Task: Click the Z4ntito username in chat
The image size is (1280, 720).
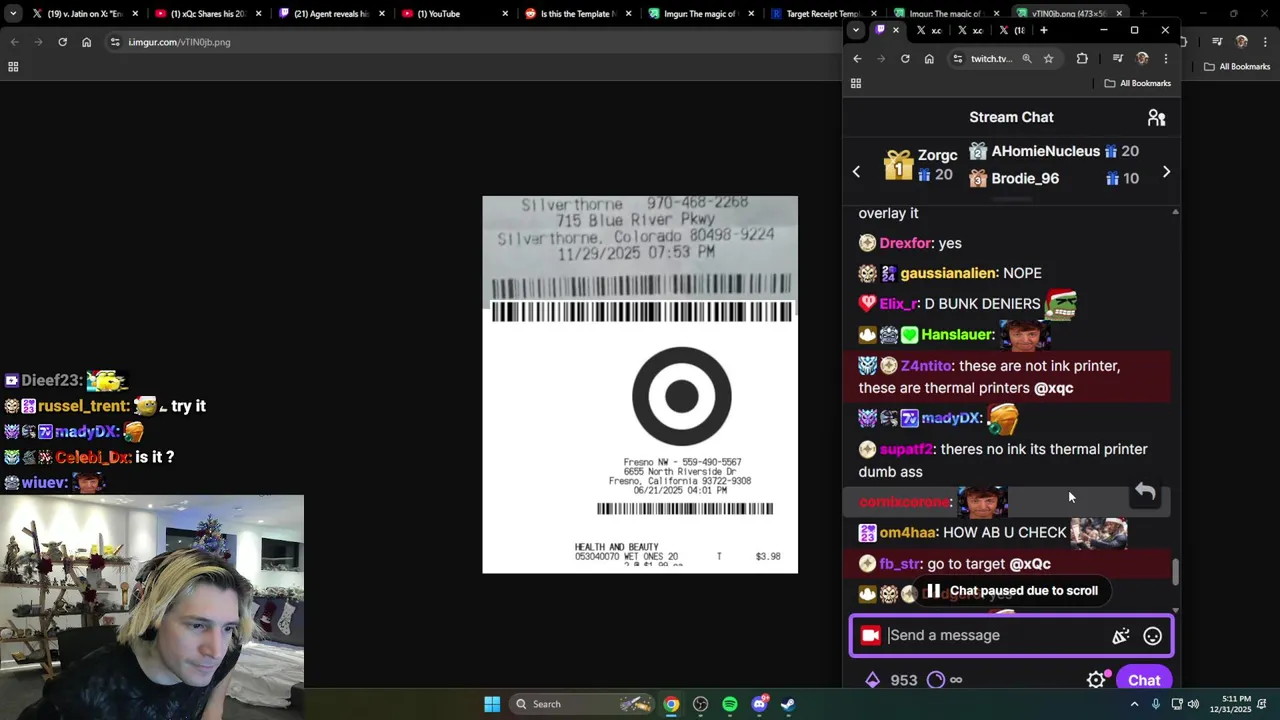Action: [x=926, y=366]
